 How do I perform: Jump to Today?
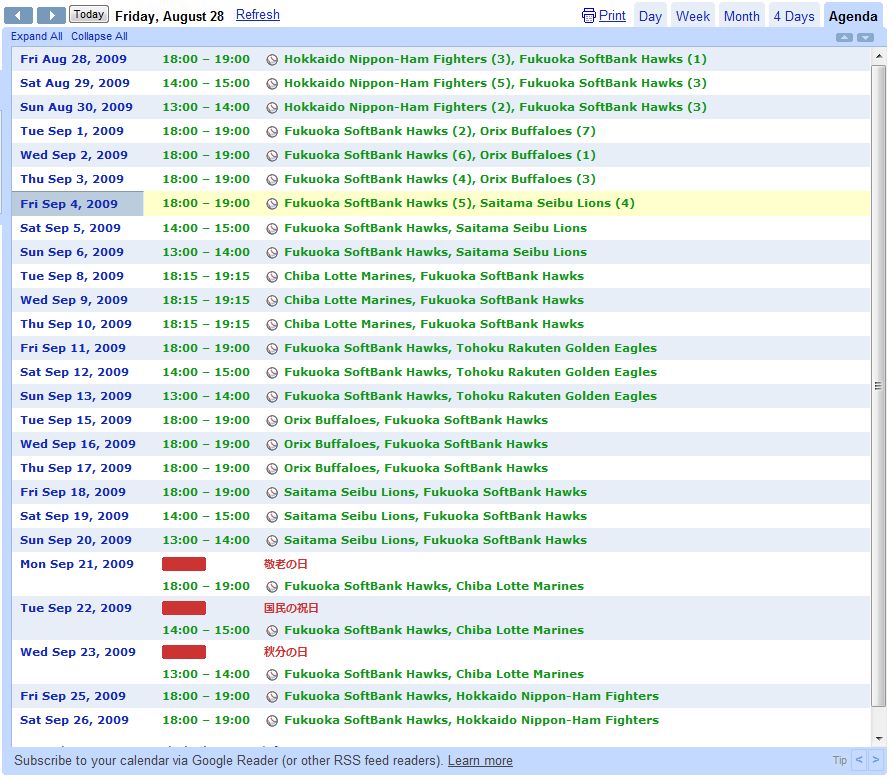[89, 14]
